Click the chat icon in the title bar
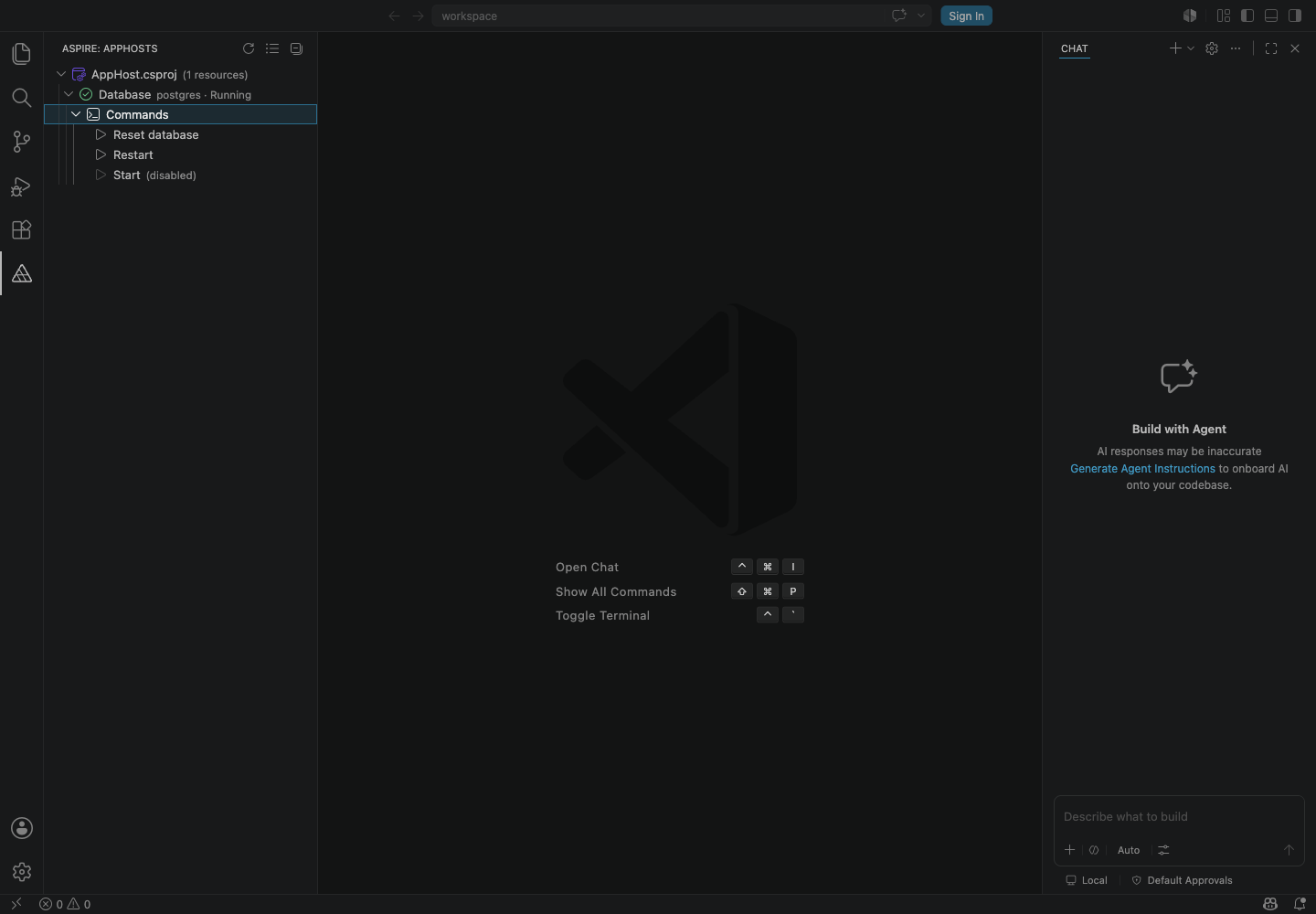Viewport: 1316px width, 914px height. coord(899,16)
